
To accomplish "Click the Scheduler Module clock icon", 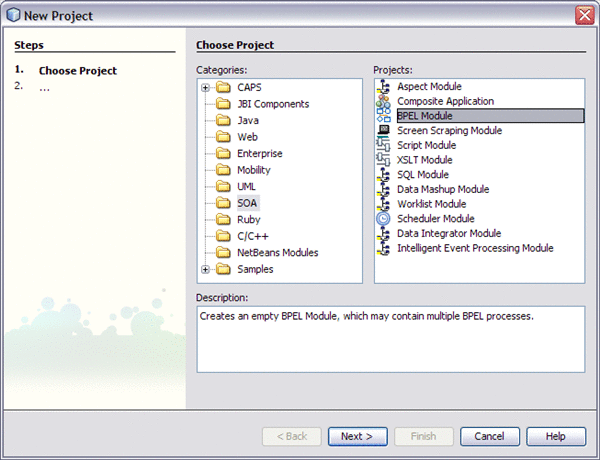I will 383,219.
